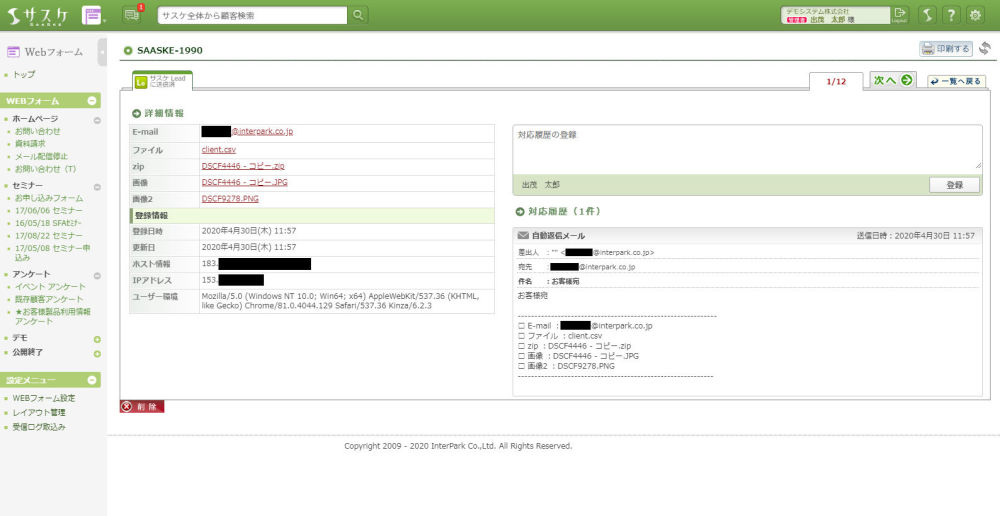The height and width of the screenshot is (516, 1000).
Task: Open the Web form module switcher icon
Action: pos(92,15)
